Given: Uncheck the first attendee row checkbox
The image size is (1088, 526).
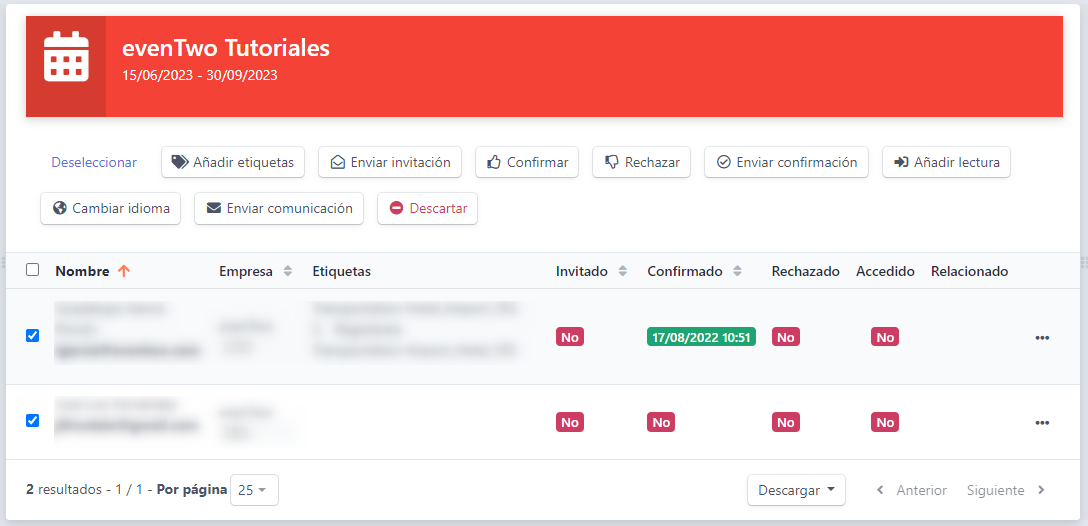Looking at the screenshot, I should click(x=32, y=335).
